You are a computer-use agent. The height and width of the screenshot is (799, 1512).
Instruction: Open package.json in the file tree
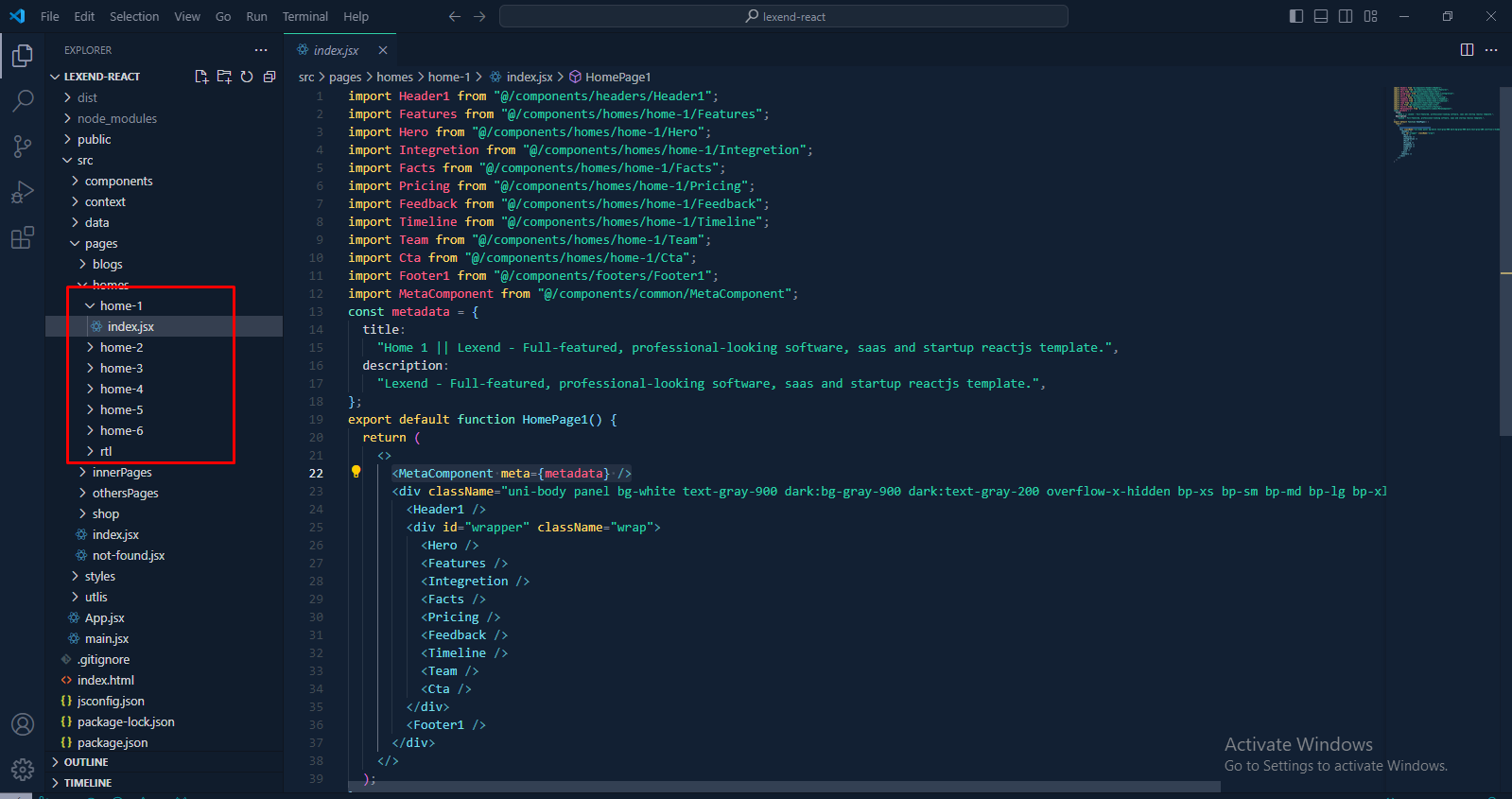coord(113,742)
